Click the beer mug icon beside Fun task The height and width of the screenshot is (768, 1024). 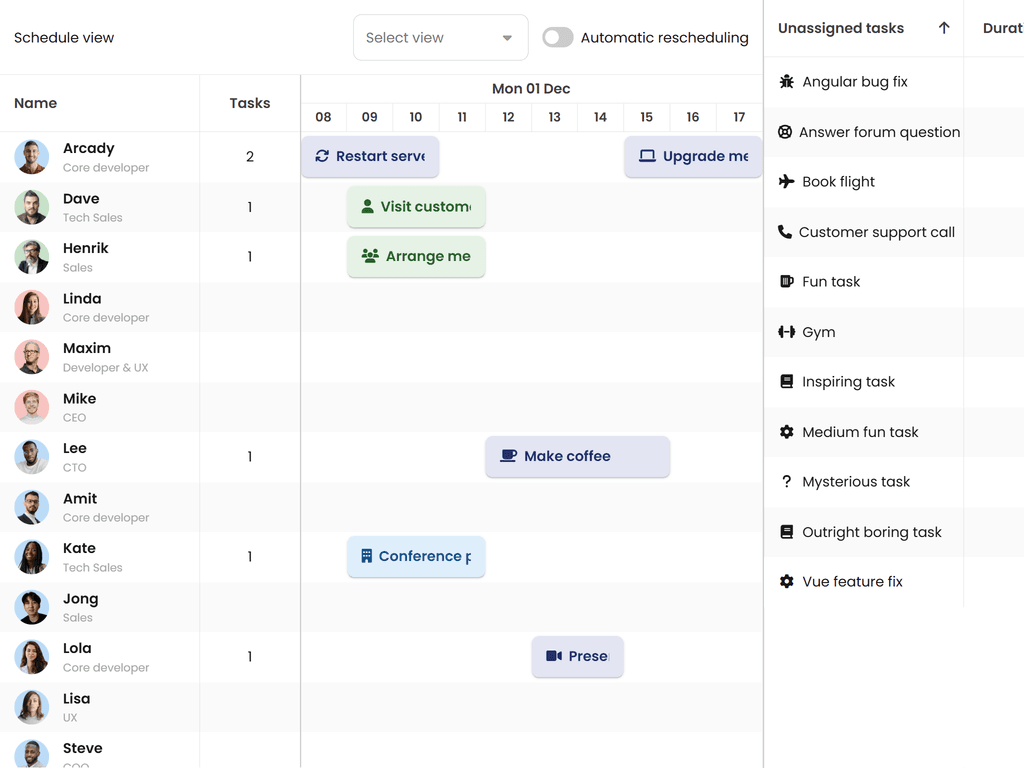786,282
